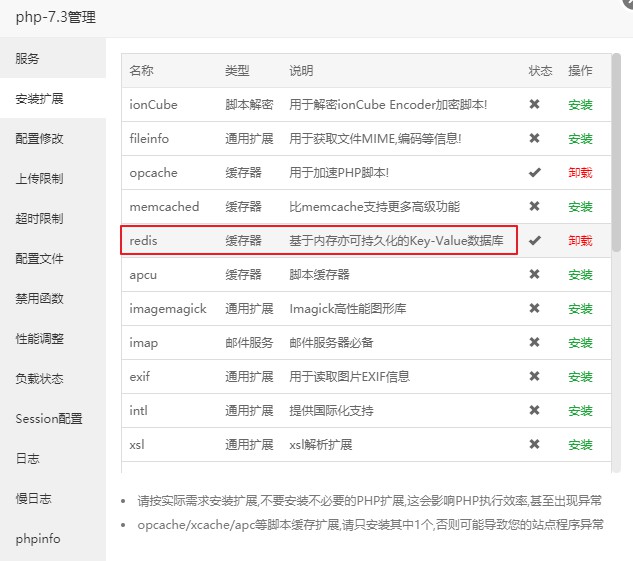
Task: Install the intl extension
Action: click(580, 410)
